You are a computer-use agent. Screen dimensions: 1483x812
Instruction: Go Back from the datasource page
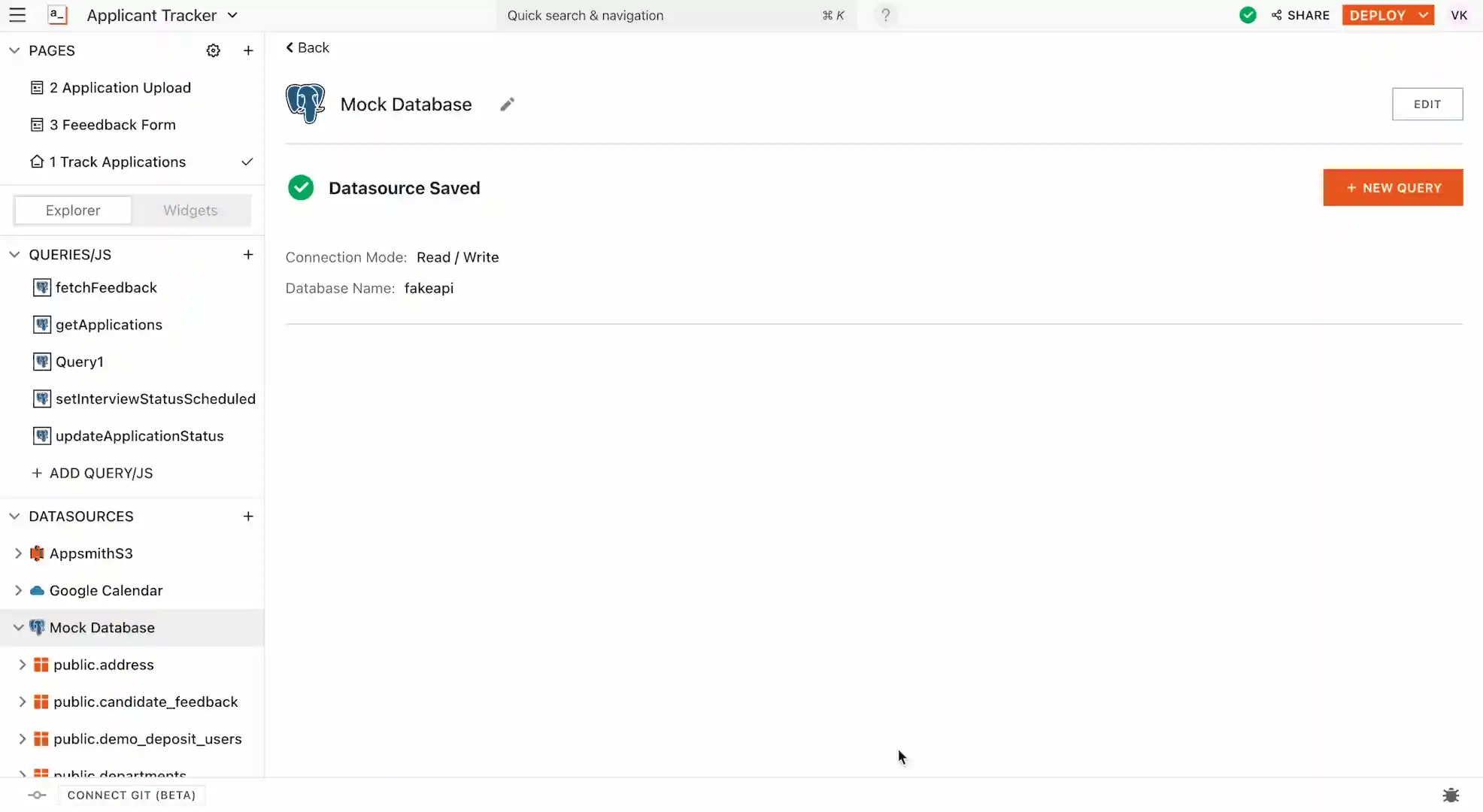coord(307,47)
